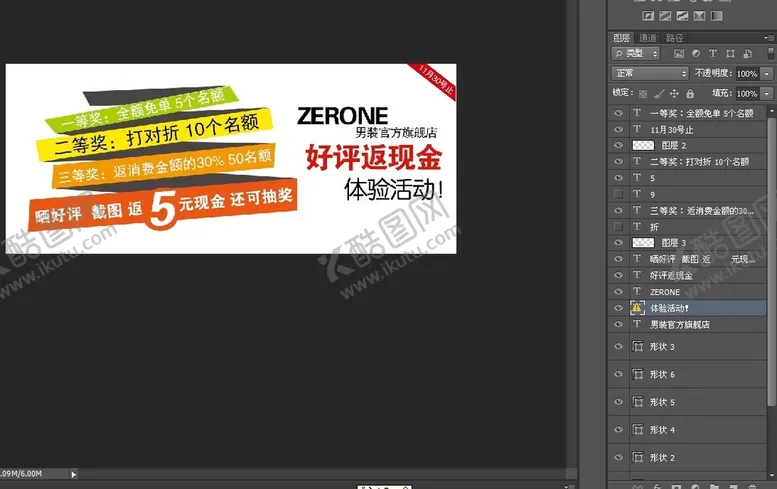Click the shape thumbnail of 形状 2

click(x=638, y=457)
